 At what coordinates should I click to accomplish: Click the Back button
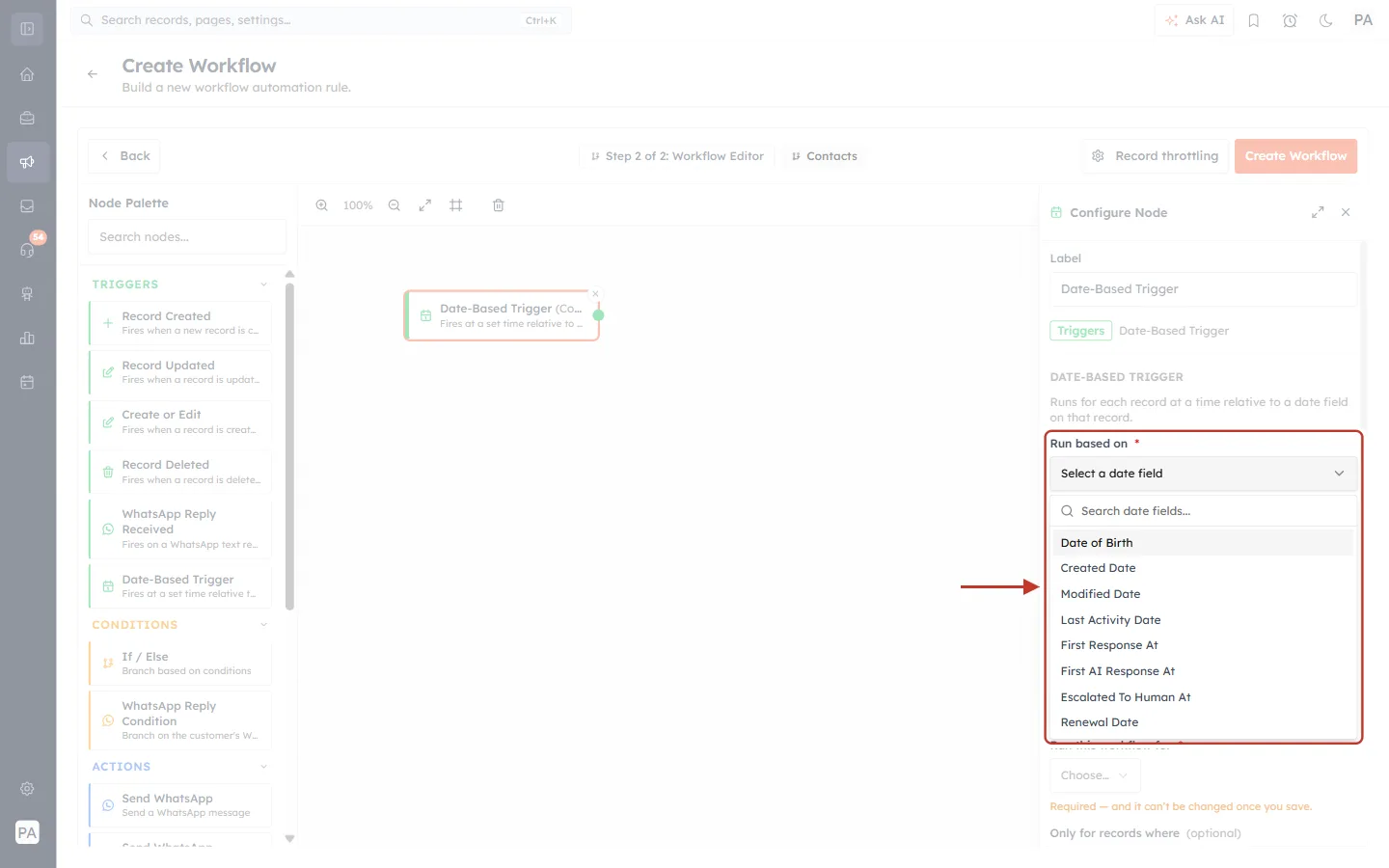pyautogui.click(x=124, y=156)
